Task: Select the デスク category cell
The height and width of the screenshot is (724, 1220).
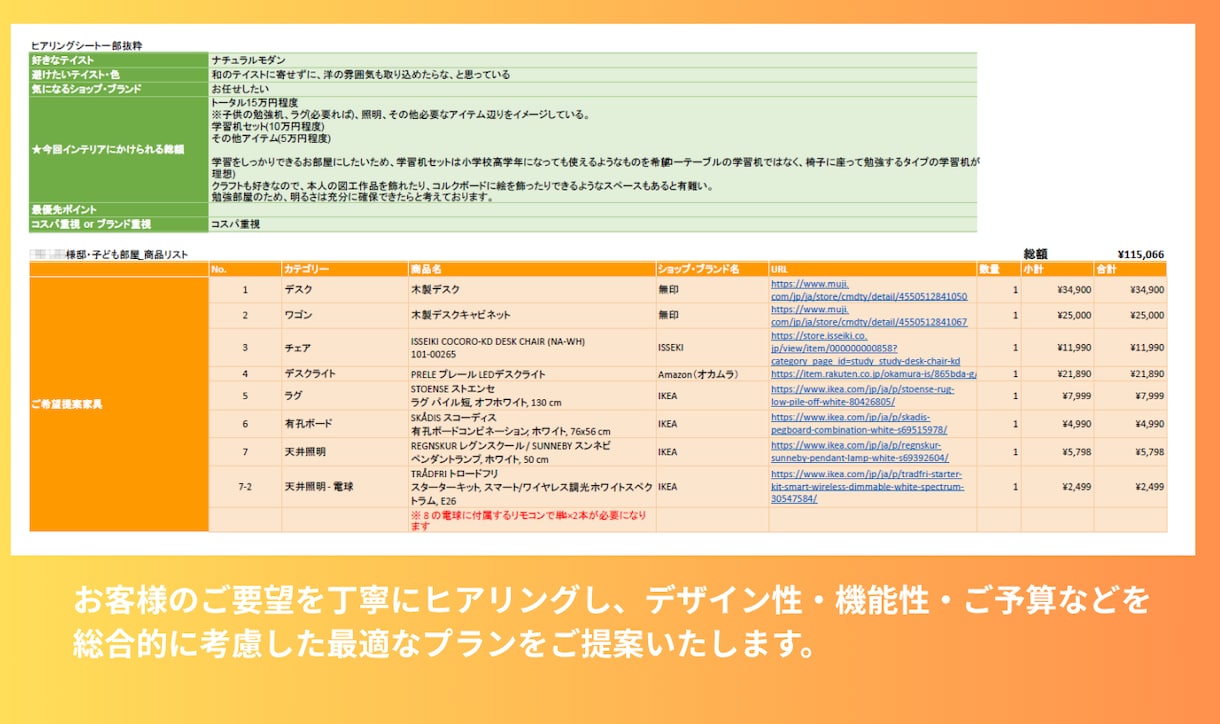Action: [345, 290]
